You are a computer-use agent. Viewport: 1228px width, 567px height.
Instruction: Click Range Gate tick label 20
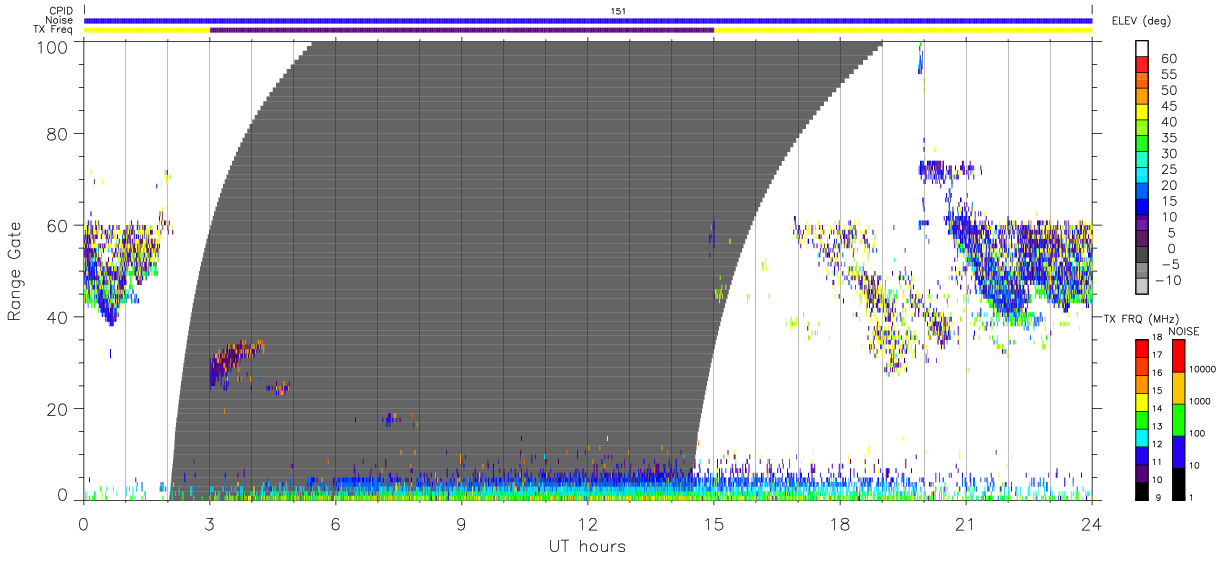[x=57, y=409]
